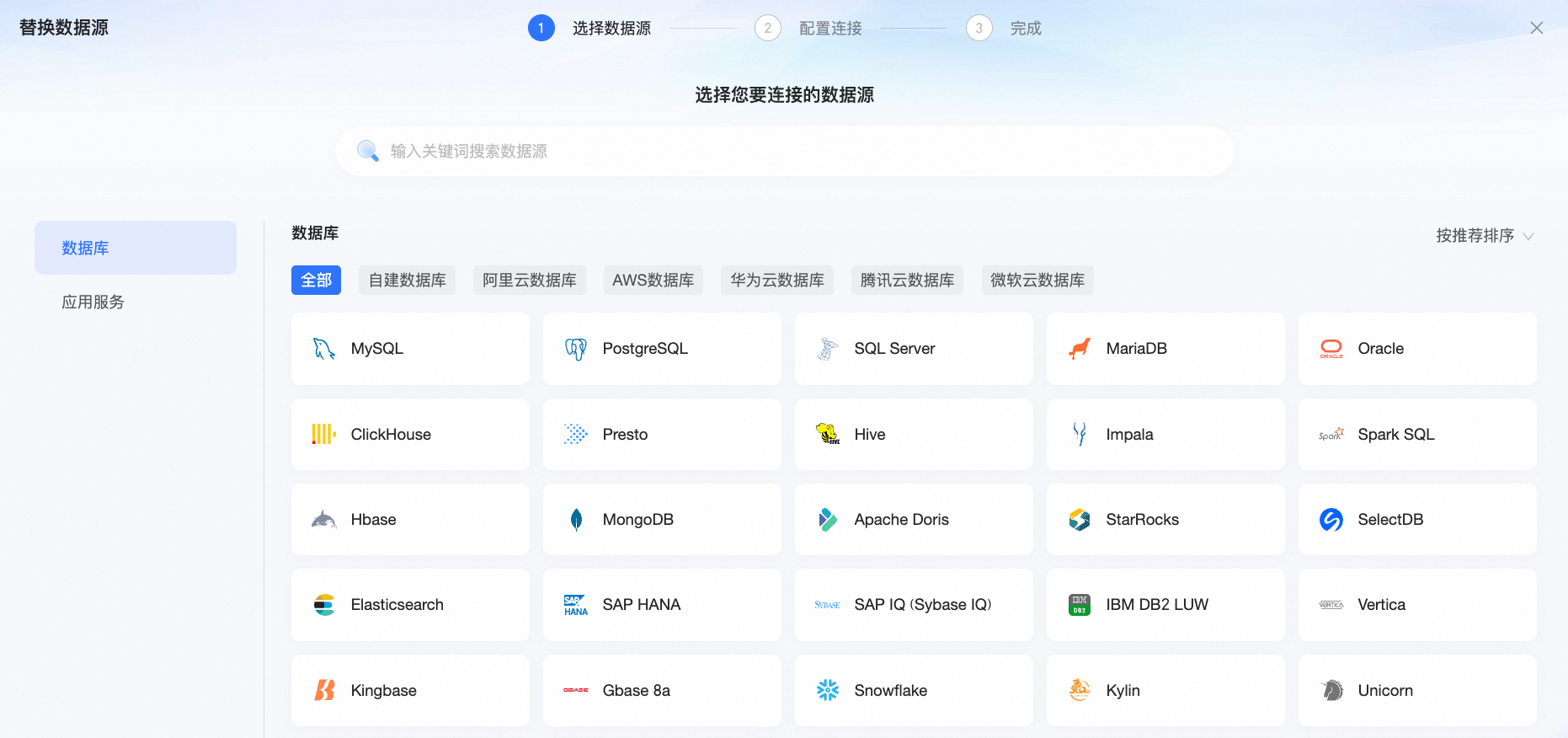Screen dimensions: 1568x738
Task: Click the Sybase logo icon
Action: 828,605
